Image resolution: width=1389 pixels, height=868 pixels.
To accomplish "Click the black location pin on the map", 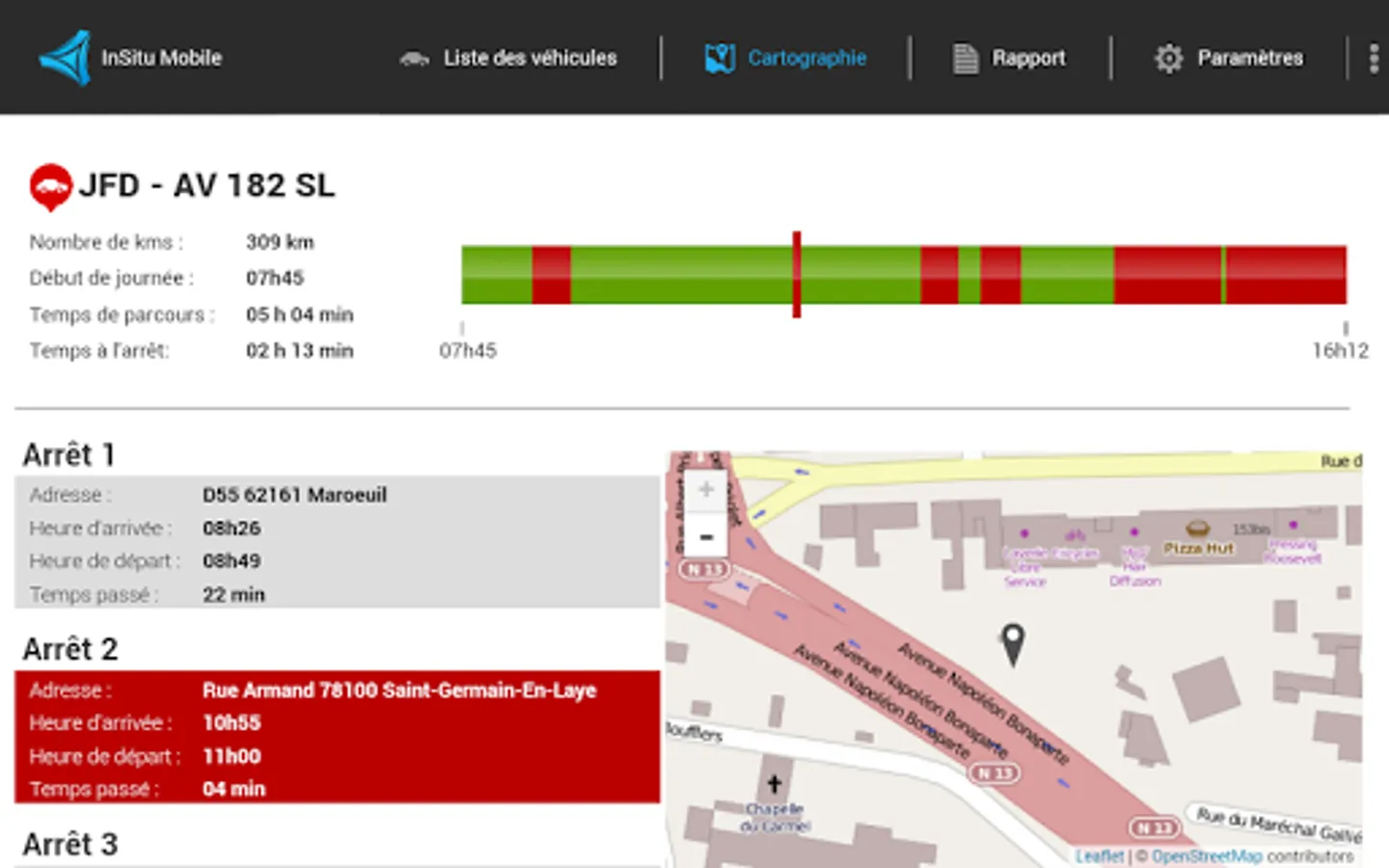I will 1013,644.
